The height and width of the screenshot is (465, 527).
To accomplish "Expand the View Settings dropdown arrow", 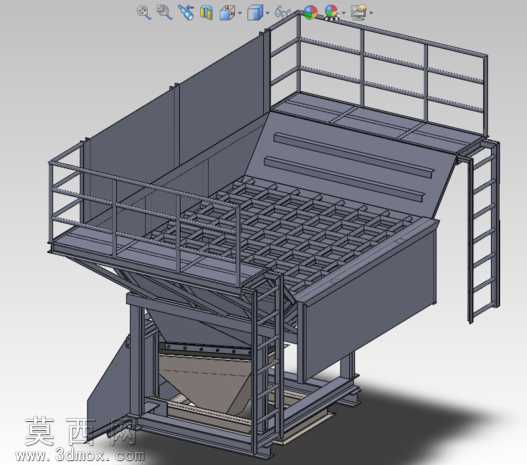I will click(371, 13).
